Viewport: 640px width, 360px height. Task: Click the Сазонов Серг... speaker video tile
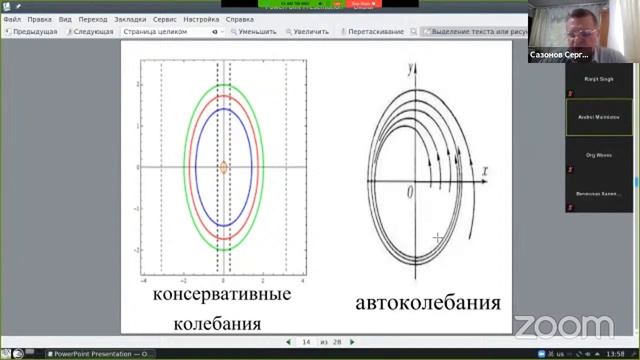click(x=584, y=31)
